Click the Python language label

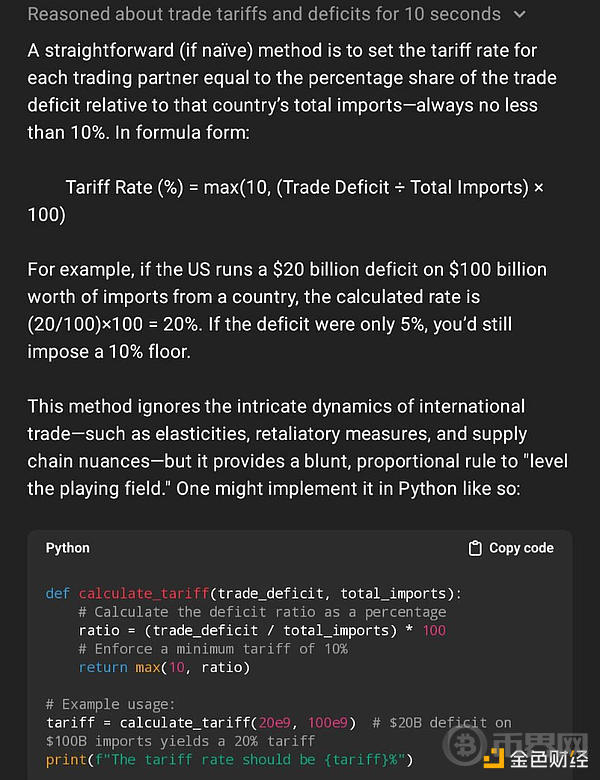(68, 548)
